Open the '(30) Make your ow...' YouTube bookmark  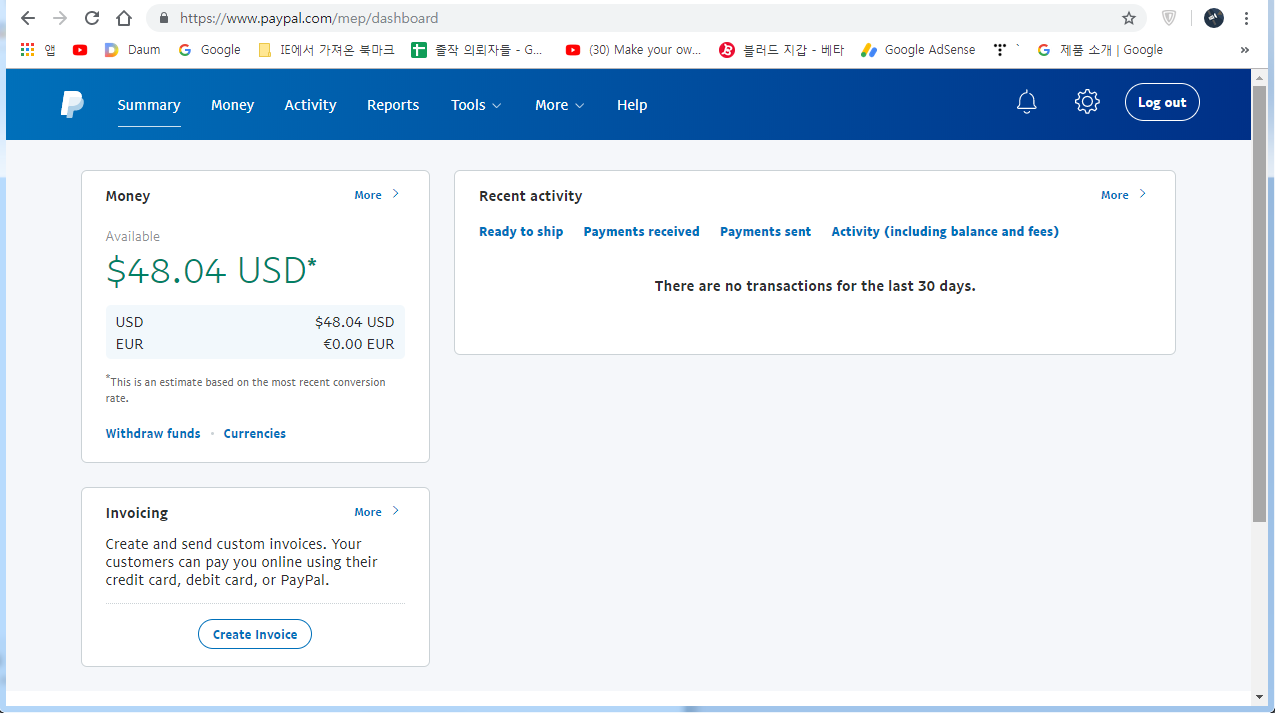[x=633, y=50]
